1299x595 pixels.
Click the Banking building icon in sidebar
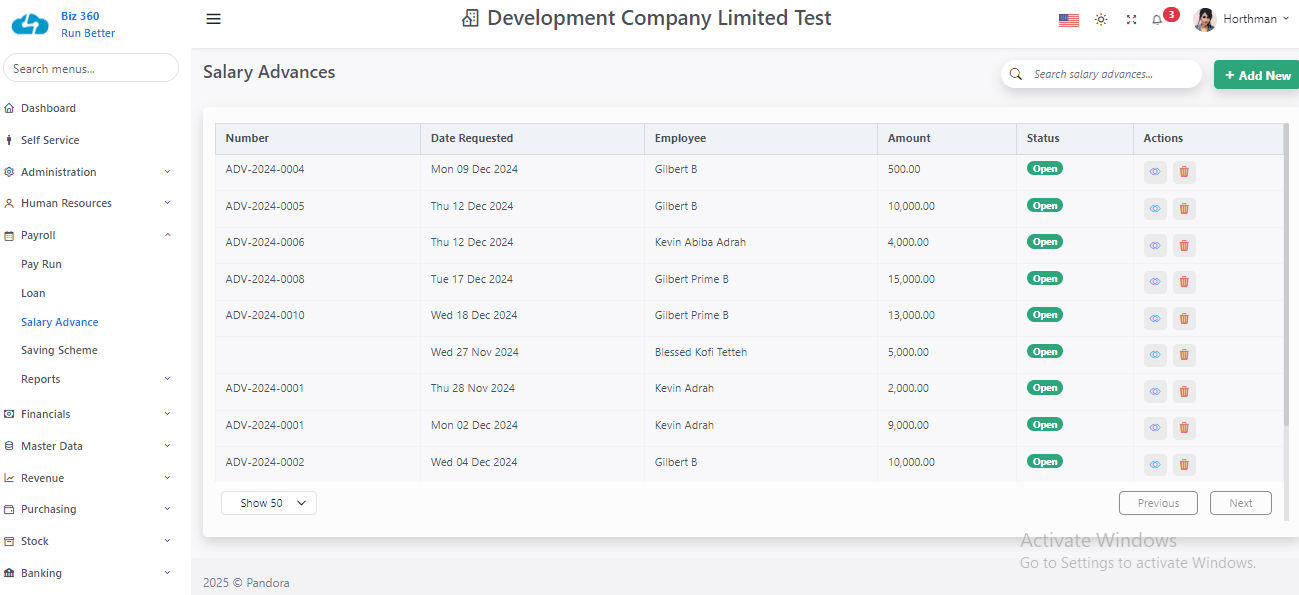point(9,573)
